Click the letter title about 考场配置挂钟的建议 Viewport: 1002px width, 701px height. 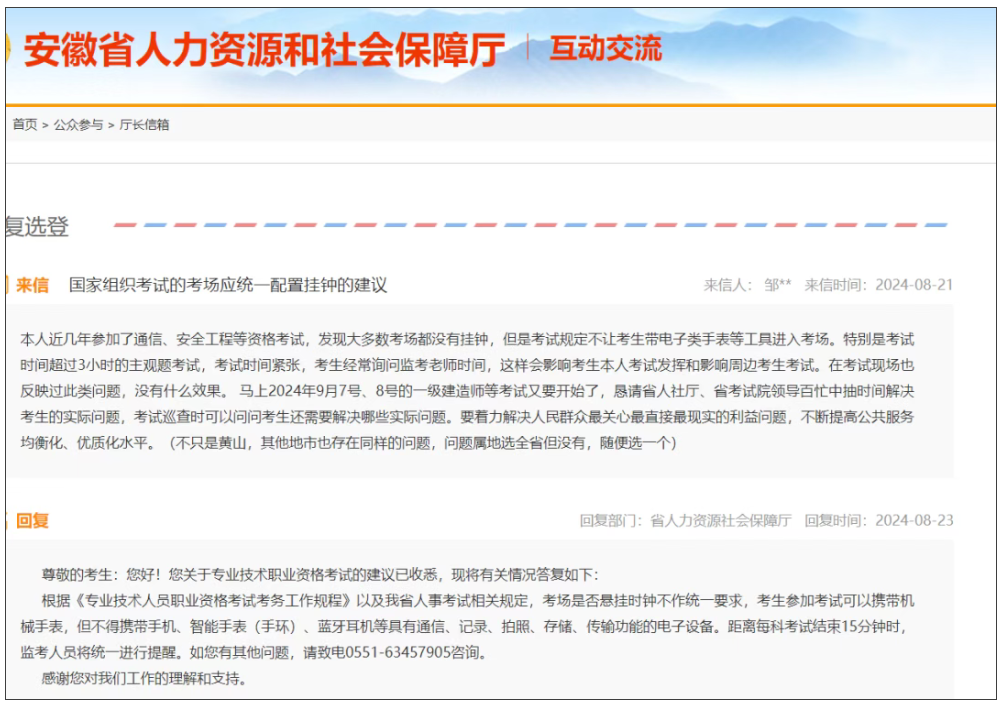tap(228, 285)
